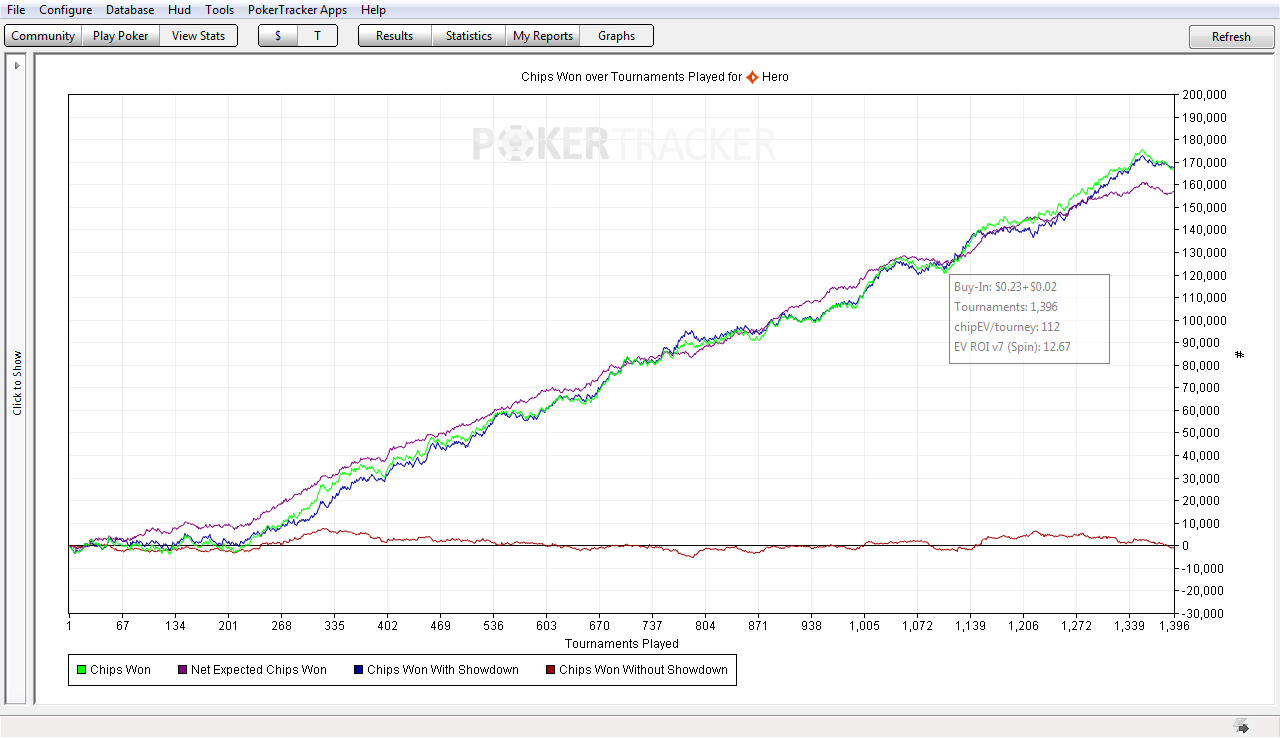Click the 200,000 y-axis value

click(1204, 95)
